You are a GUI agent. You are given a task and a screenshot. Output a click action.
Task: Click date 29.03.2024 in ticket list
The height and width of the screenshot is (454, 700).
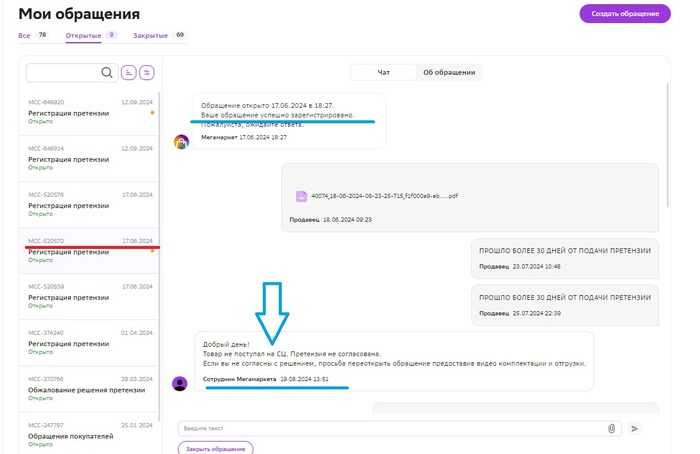[137, 379]
